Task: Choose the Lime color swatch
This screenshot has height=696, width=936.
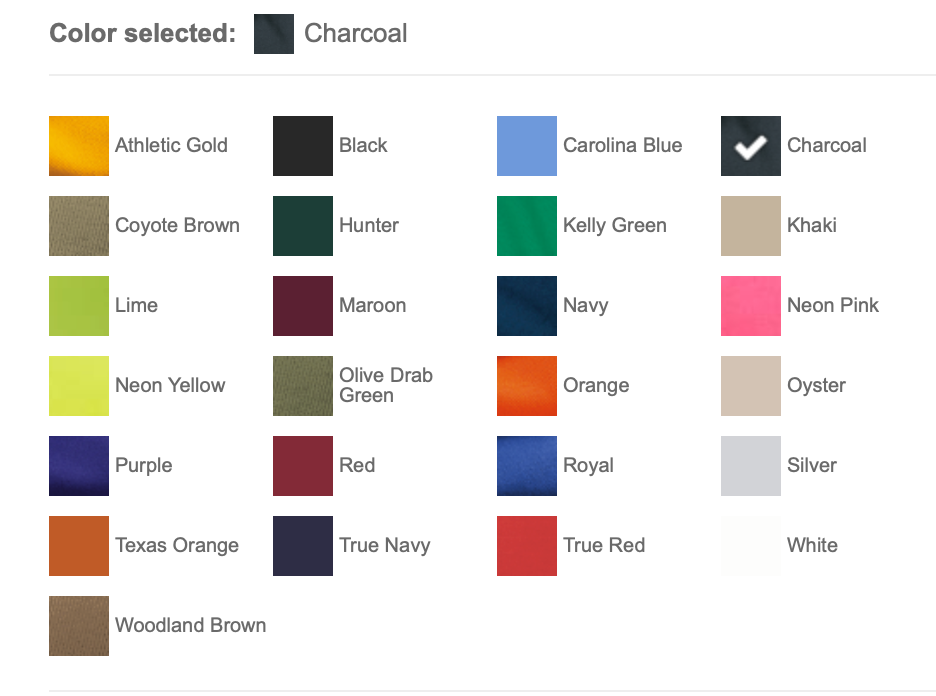Action: point(79,306)
